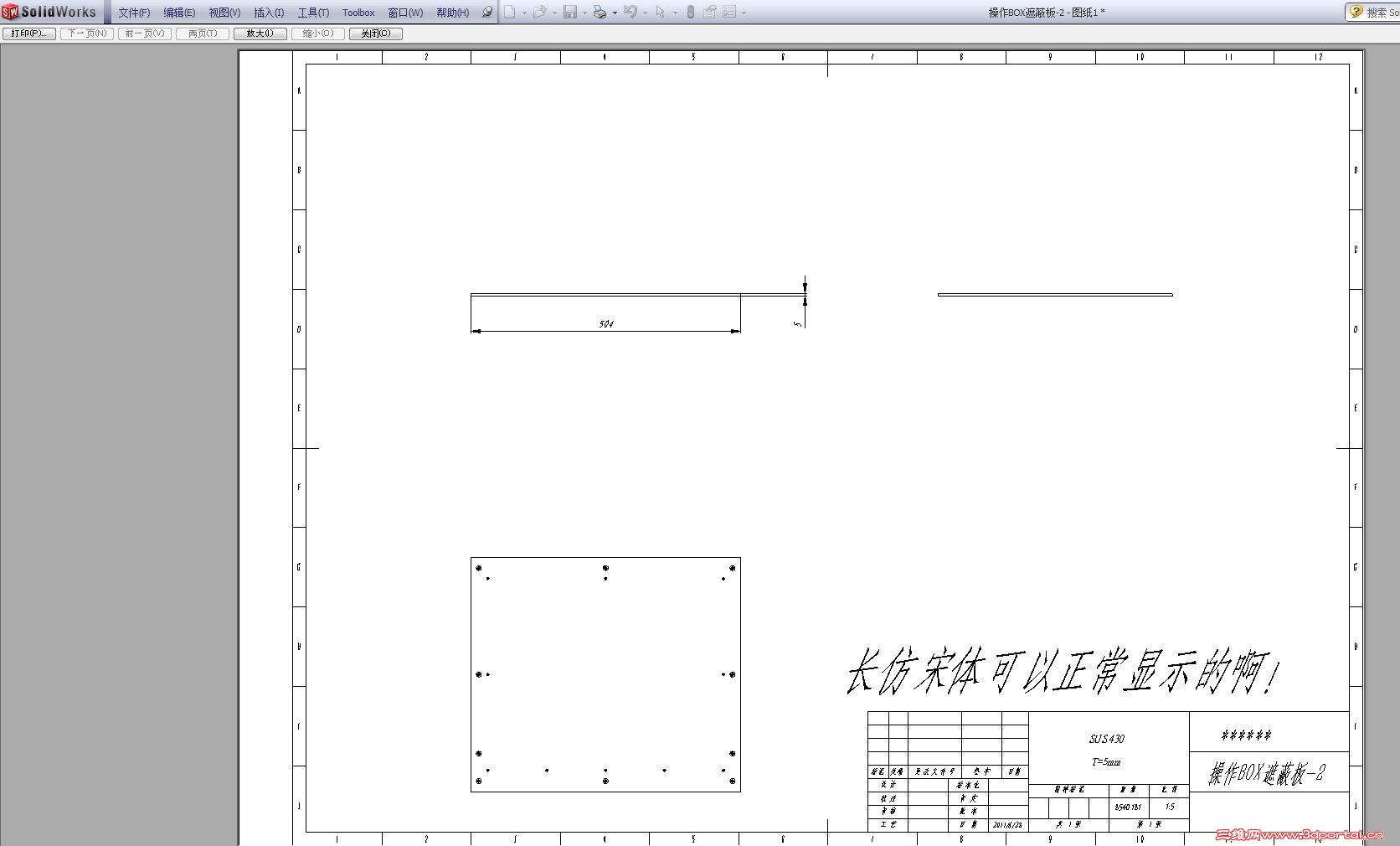
Task: Expand the Print dropdown arrow
Action: [615, 13]
